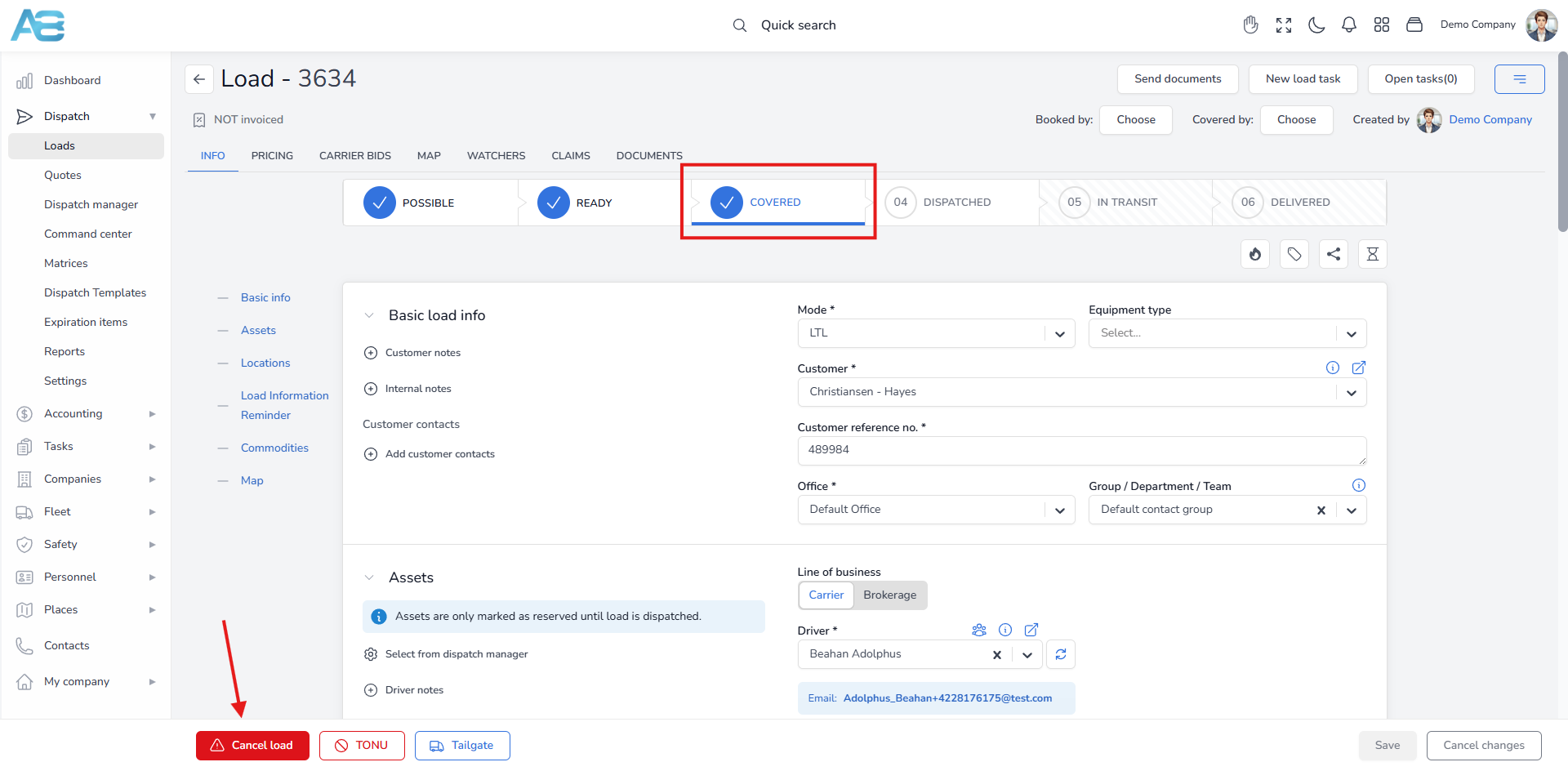Screen dimensions: 1568x771
Task: Set status to DISPATCHED step
Action: pos(951,203)
